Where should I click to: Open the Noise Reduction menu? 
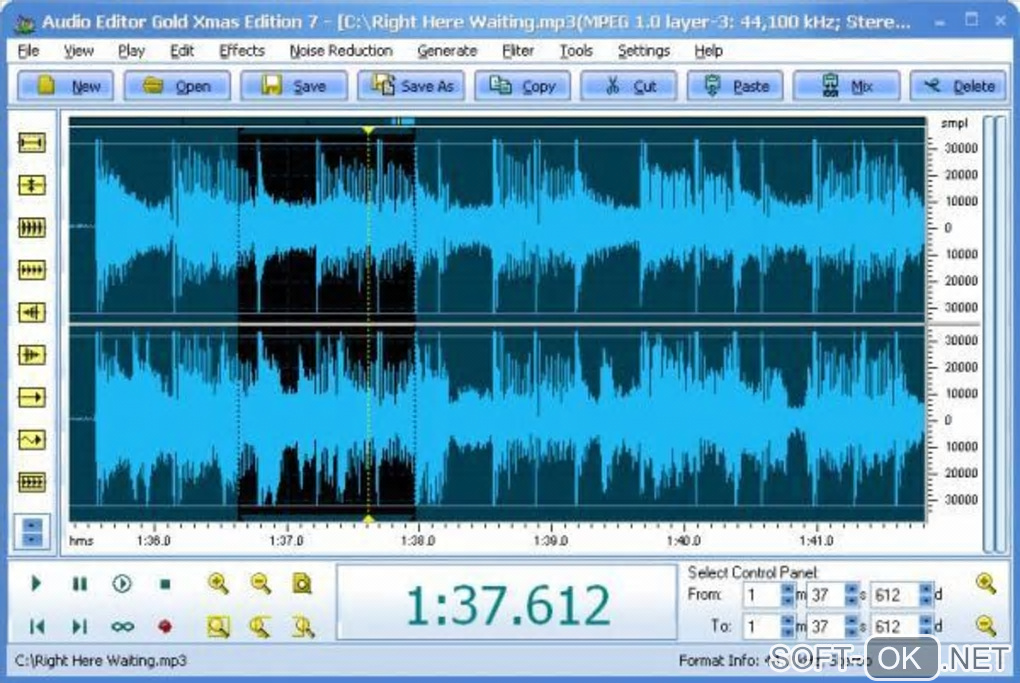click(341, 51)
